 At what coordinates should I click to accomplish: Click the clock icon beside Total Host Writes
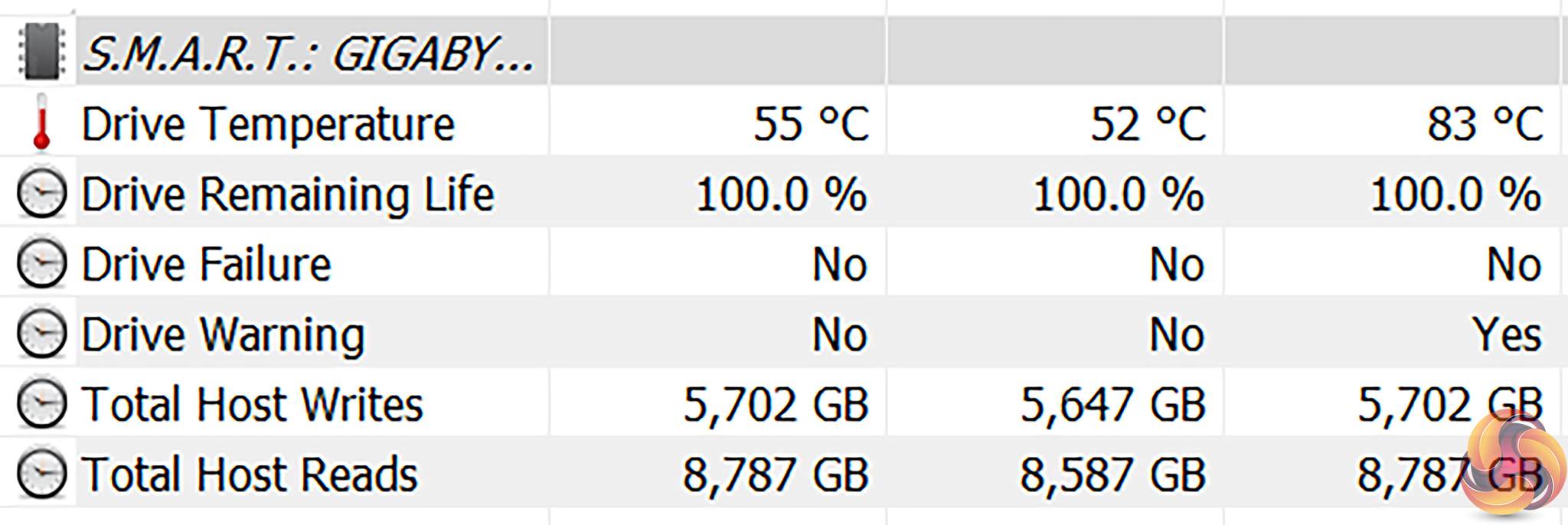click(x=41, y=404)
